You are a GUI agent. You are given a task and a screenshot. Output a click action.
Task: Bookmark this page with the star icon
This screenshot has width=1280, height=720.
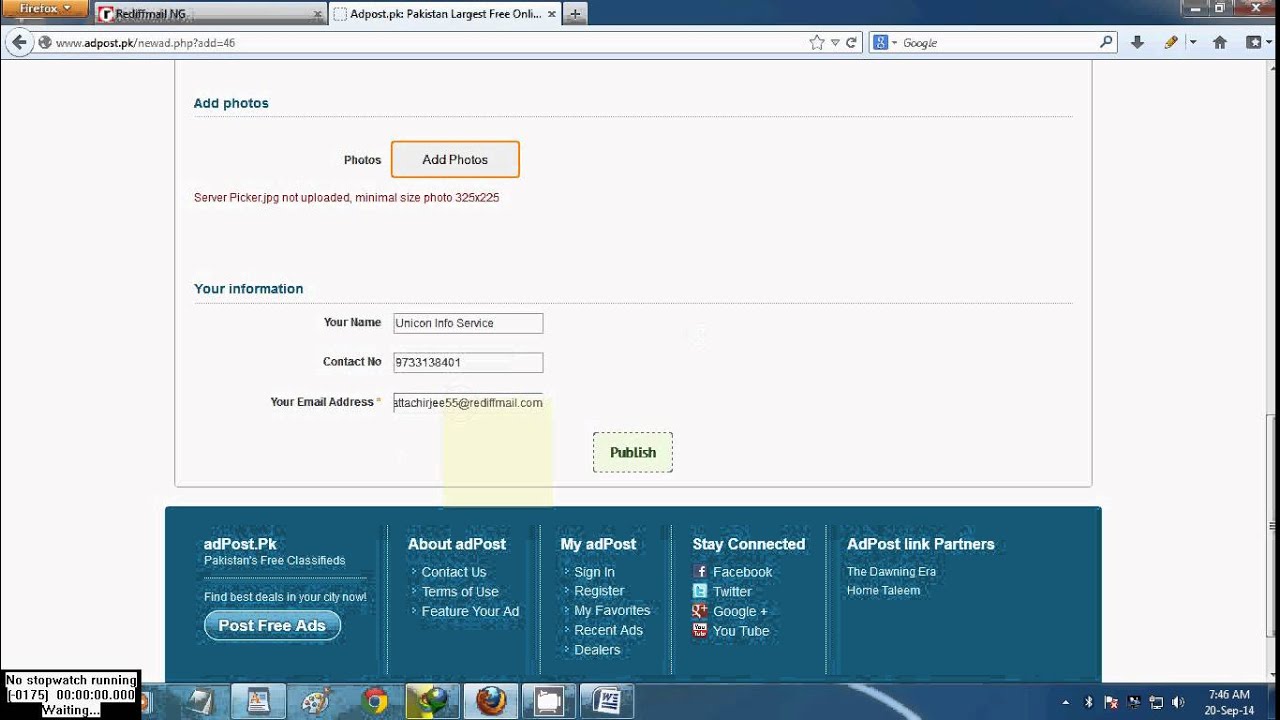[817, 43]
